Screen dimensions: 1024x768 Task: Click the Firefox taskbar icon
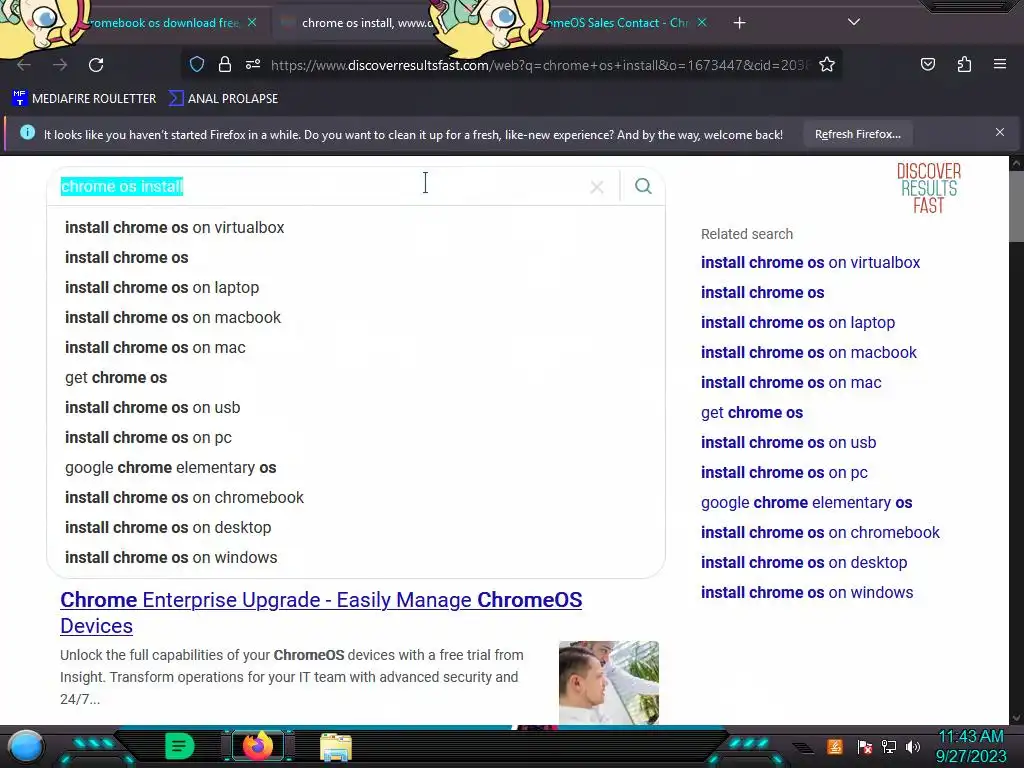(257, 746)
